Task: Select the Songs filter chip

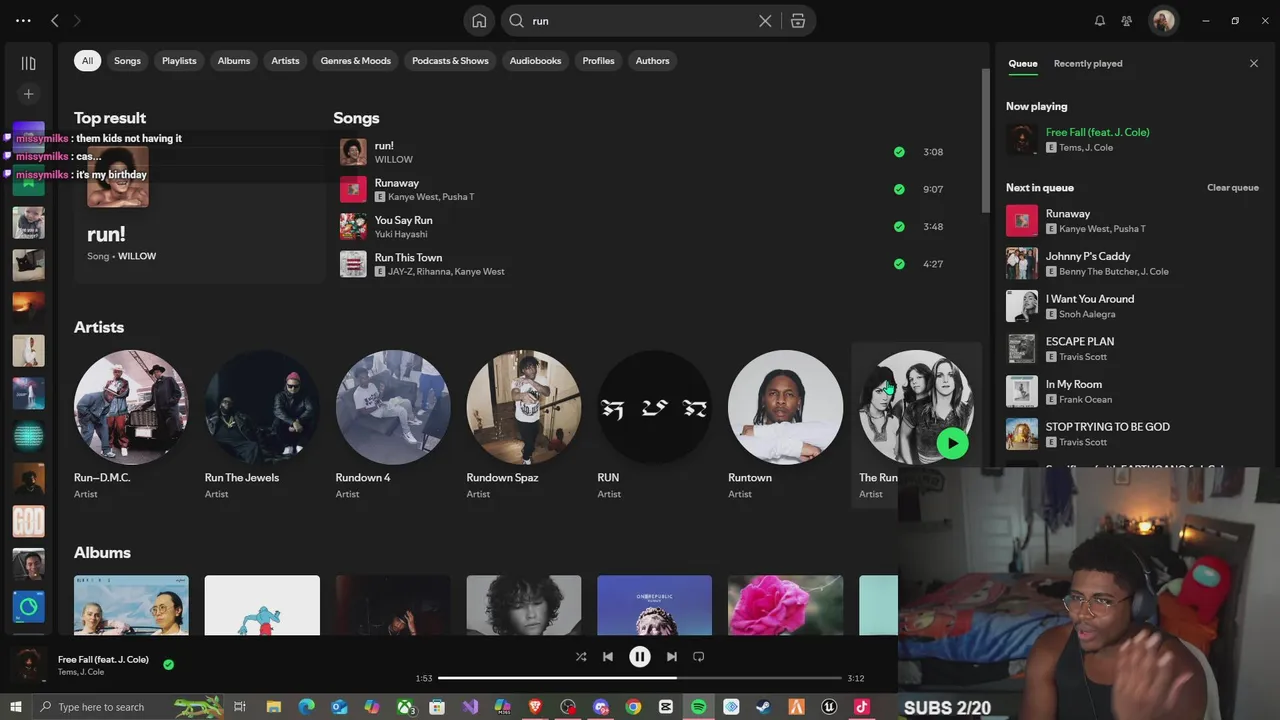Action: (x=127, y=61)
